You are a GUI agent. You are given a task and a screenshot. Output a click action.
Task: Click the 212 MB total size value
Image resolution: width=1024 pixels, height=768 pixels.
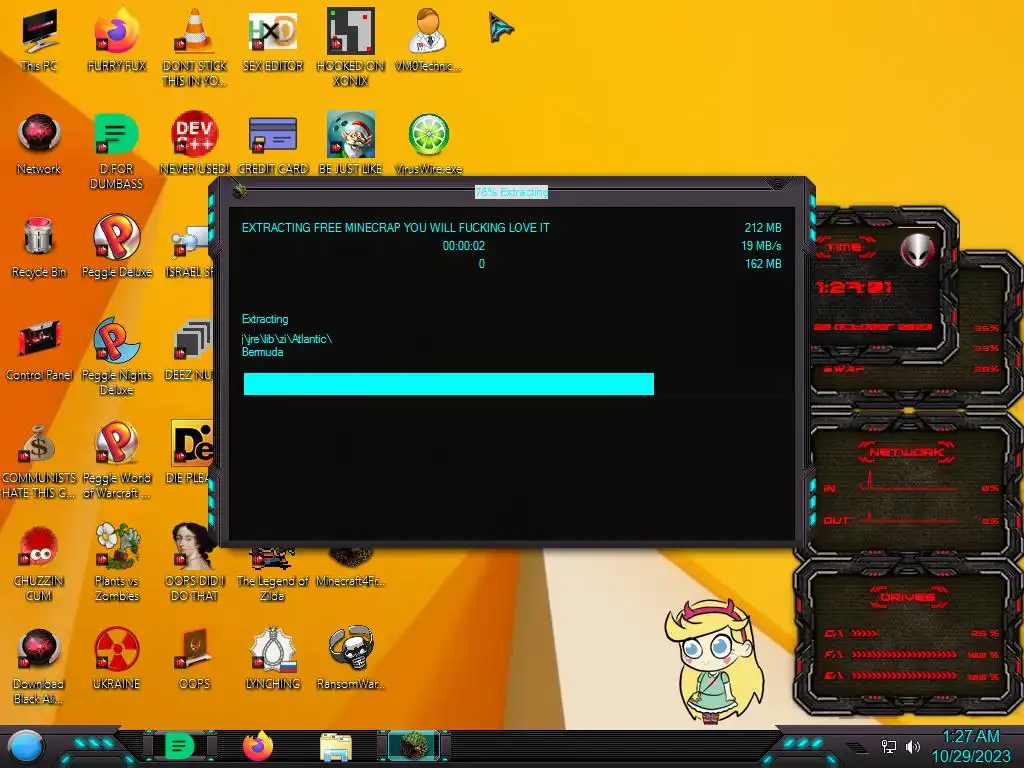[763, 228]
